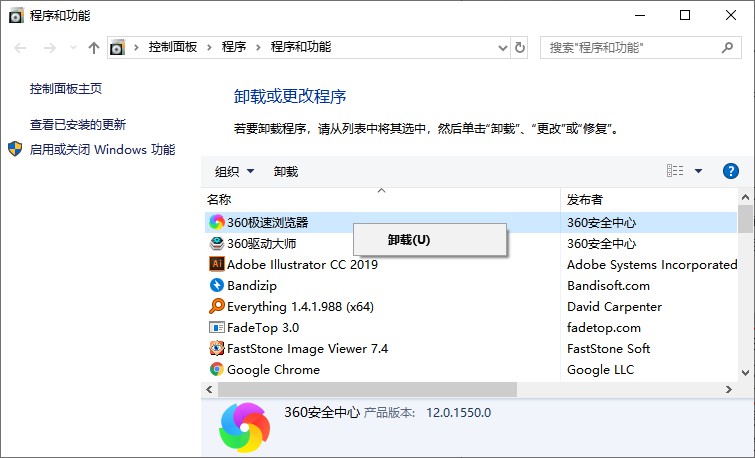Click publisher Bandisoft.com
This screenshot has height=458, width=755.
(x=609, y=286)
